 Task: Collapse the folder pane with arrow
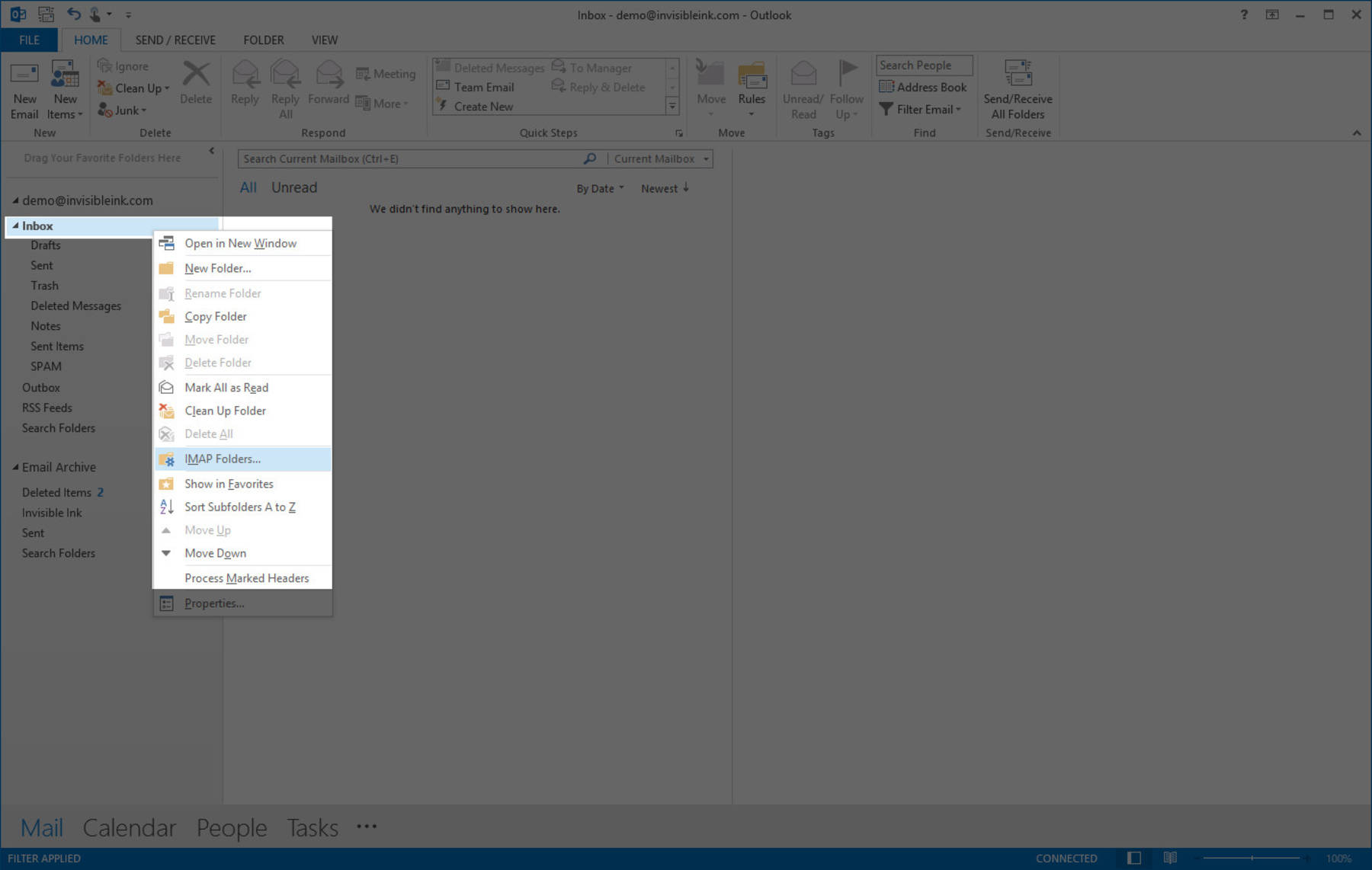pyautogui.click(x=212, y=151)
